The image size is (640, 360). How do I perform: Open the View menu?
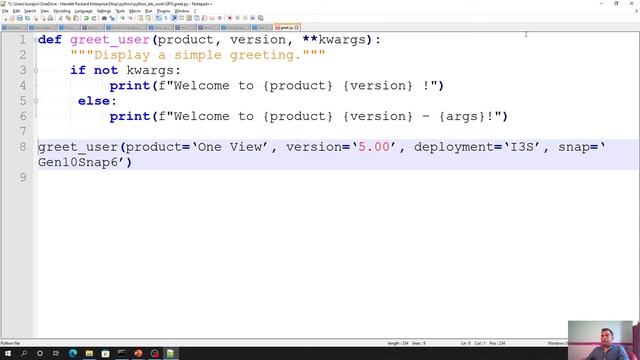pos(45,11)
